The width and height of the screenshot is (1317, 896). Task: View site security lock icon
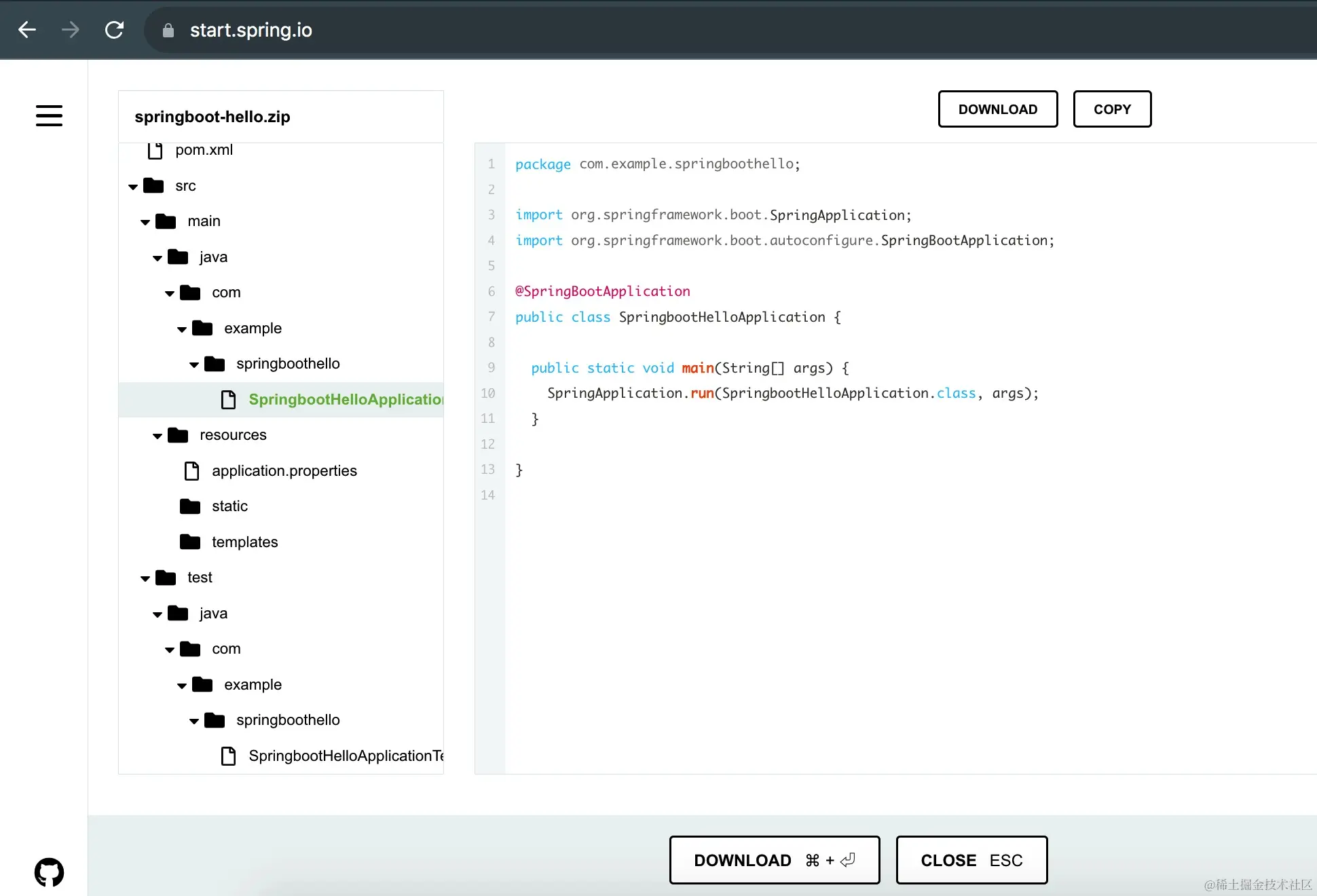[168, 31]
